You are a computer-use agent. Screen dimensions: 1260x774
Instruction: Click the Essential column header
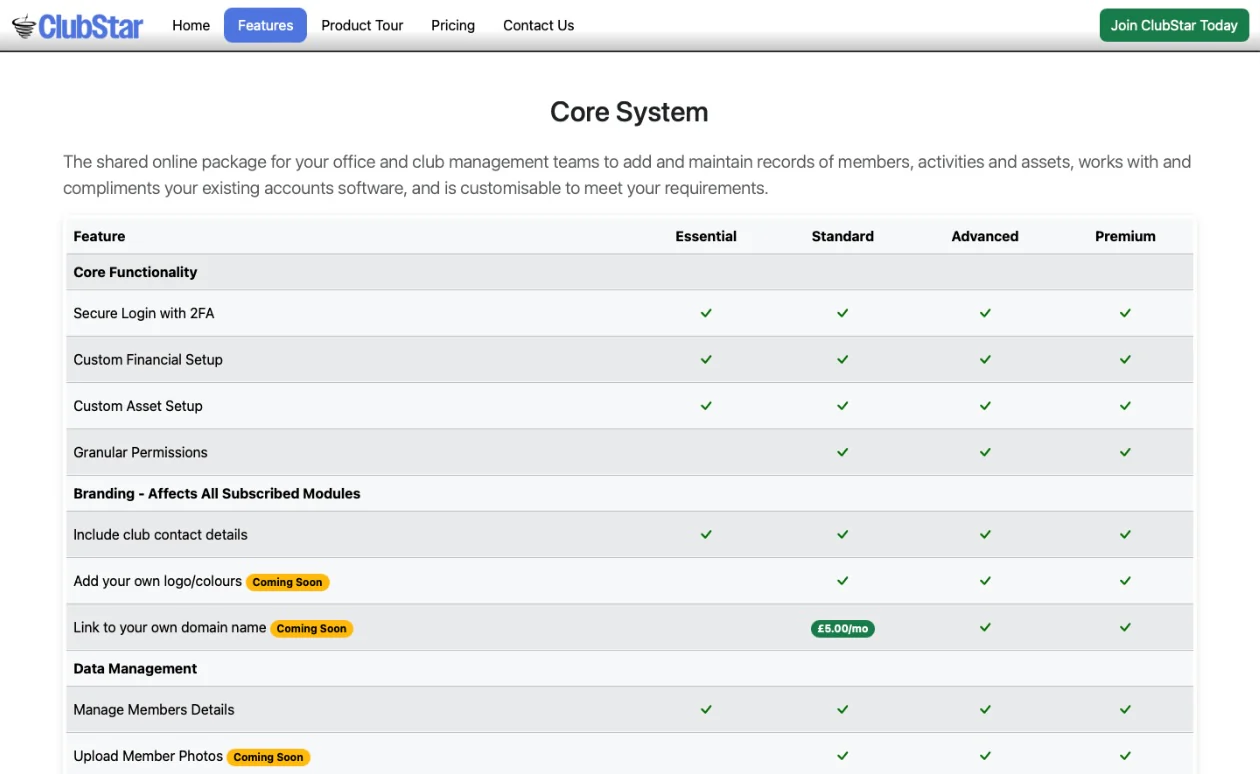(x=706, y=236)
